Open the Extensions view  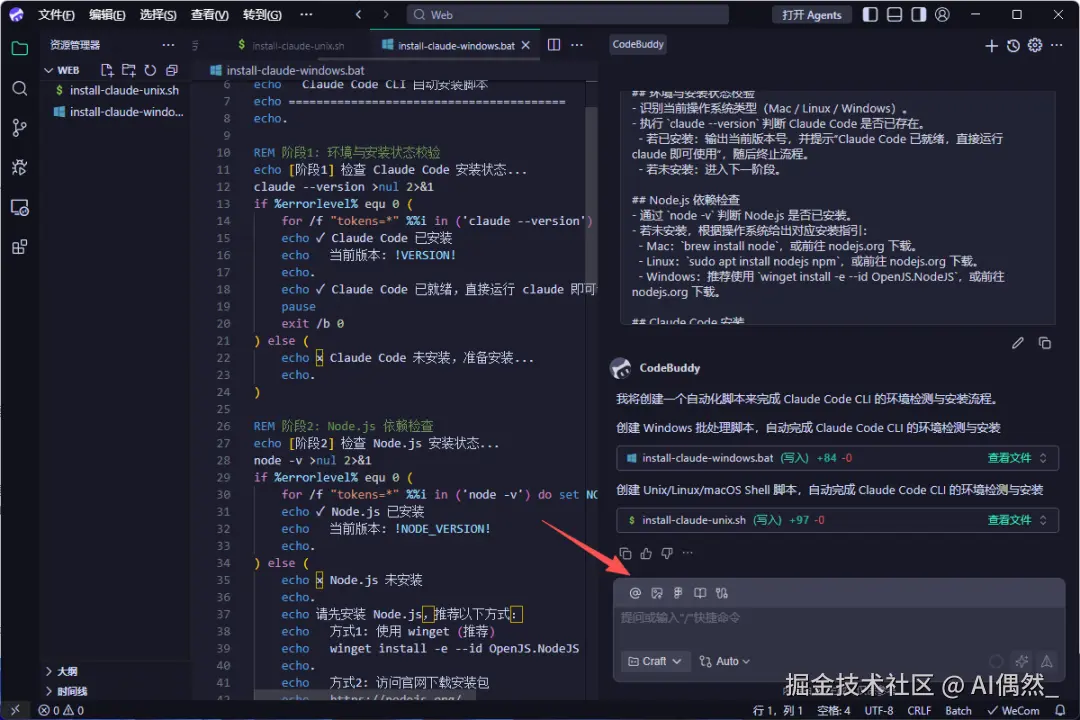20,247
